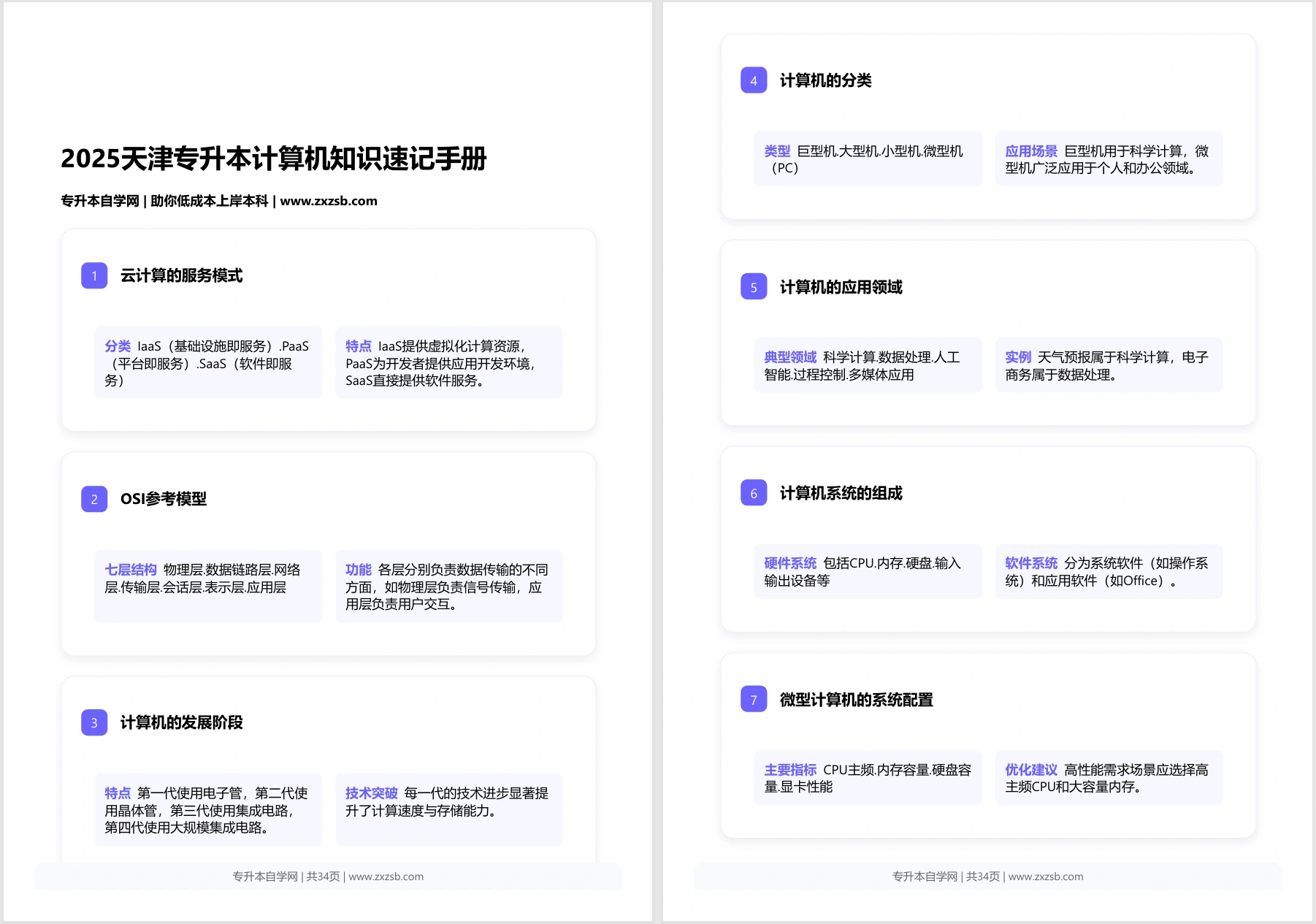The image size is (1316, 924).
Task: Click the document title 2025天津专升本计算机知识速记手册
Action: click(x=274, y=159)
